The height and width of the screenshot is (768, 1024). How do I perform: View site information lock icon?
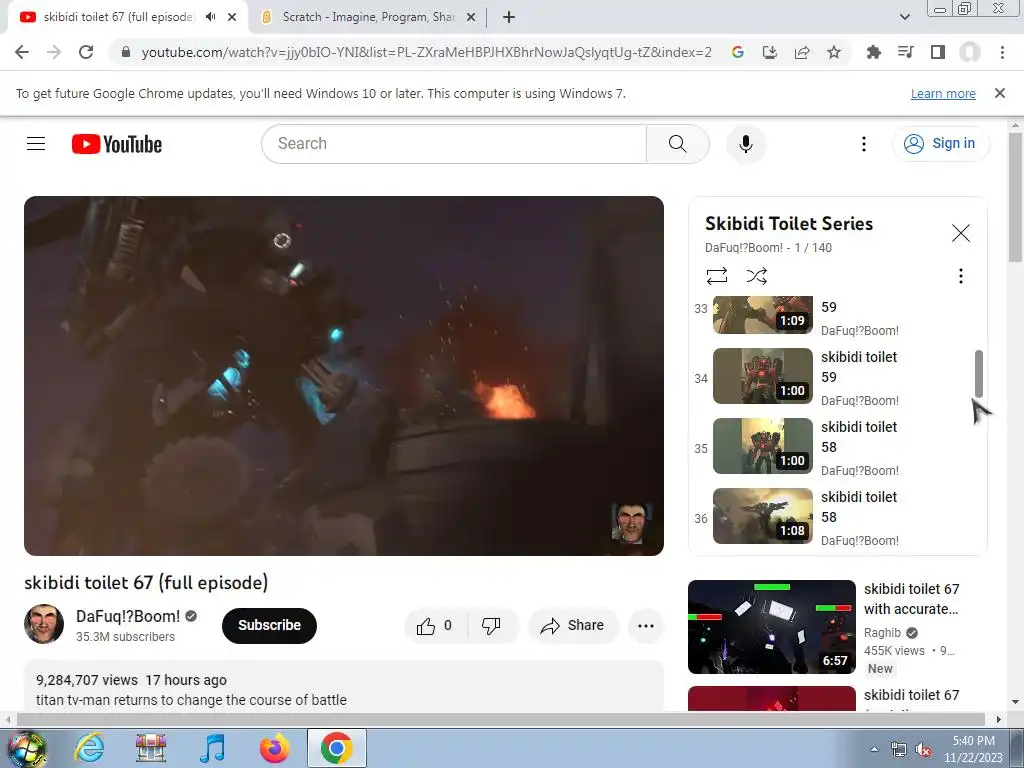point(126,52)
